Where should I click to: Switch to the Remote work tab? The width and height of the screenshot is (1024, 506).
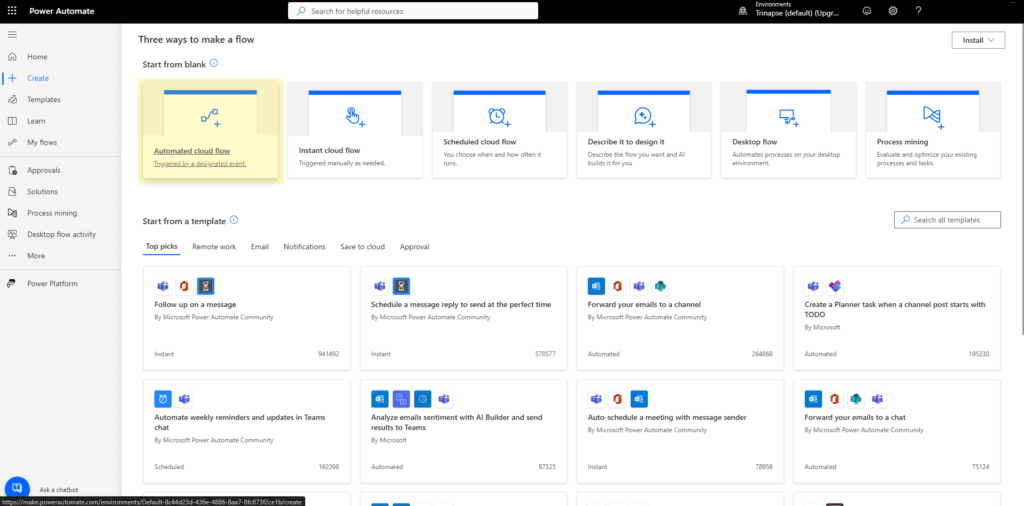[x=214, y=246]
